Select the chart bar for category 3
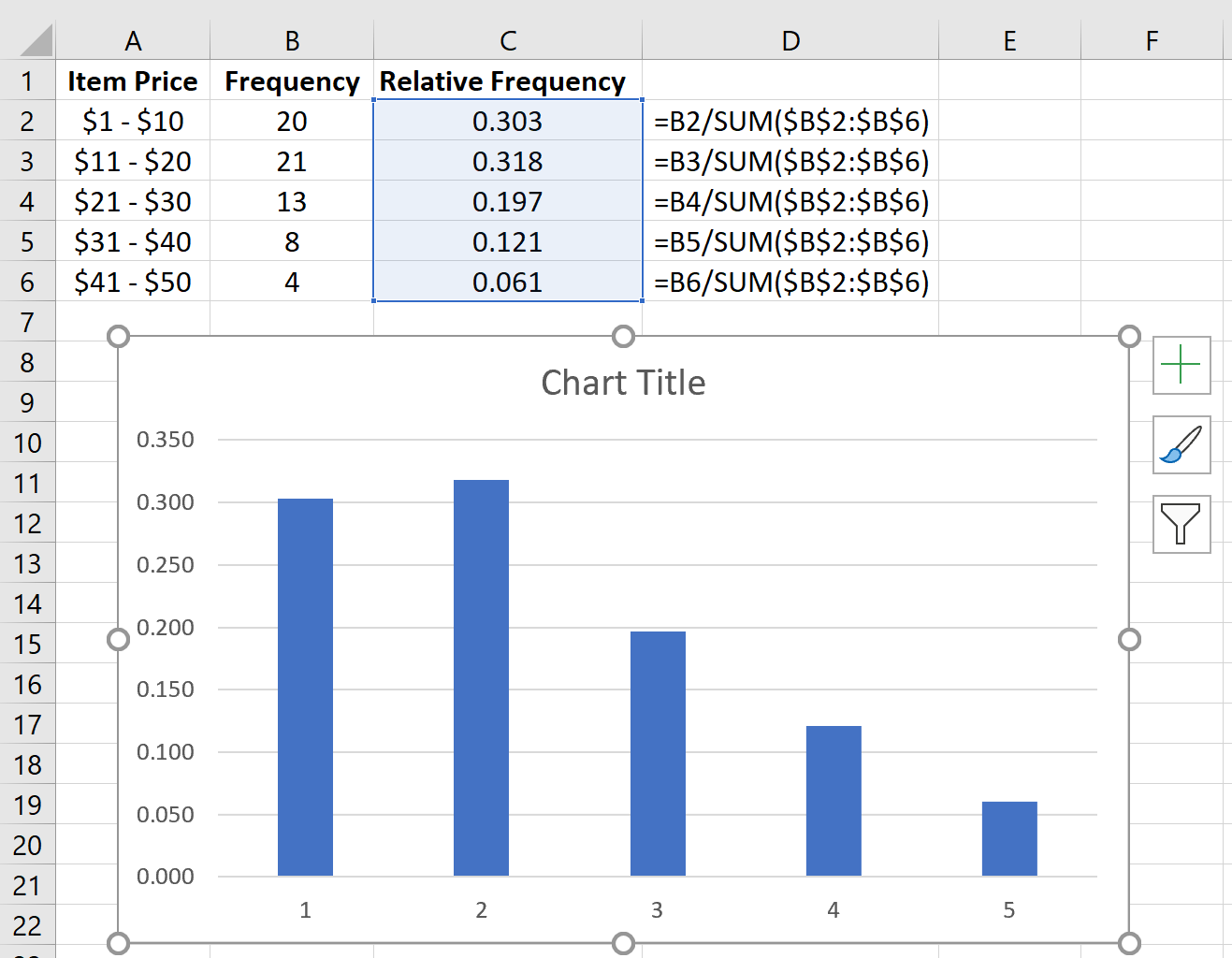1232x958 pixels. pyautogui.click(x=658, y=754)
